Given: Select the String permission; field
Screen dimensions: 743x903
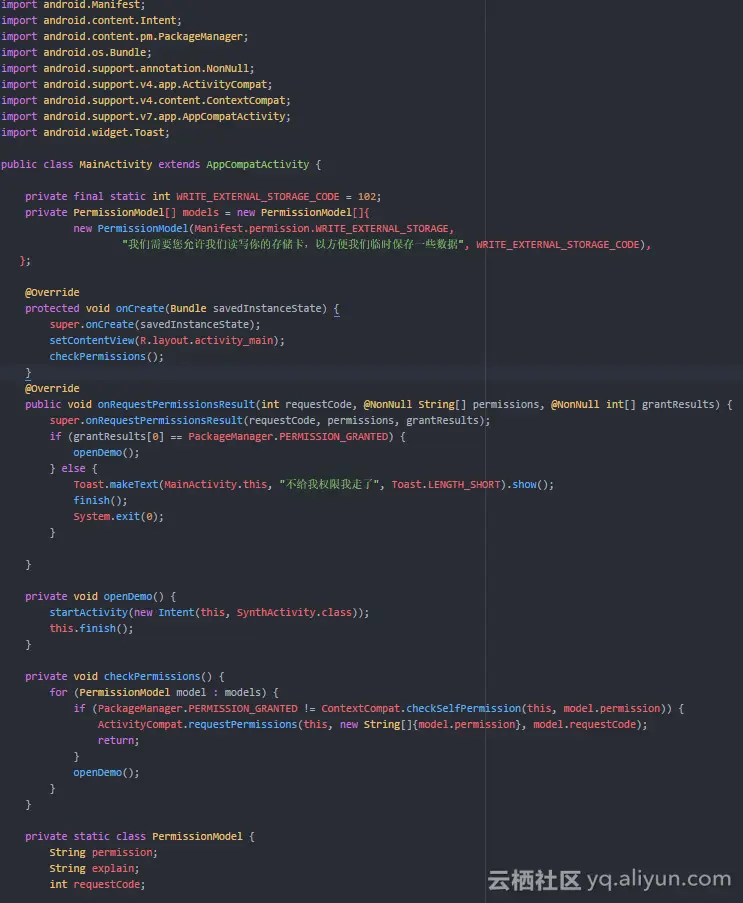Looking at the screenshot, I should click(x=103, y=852).
